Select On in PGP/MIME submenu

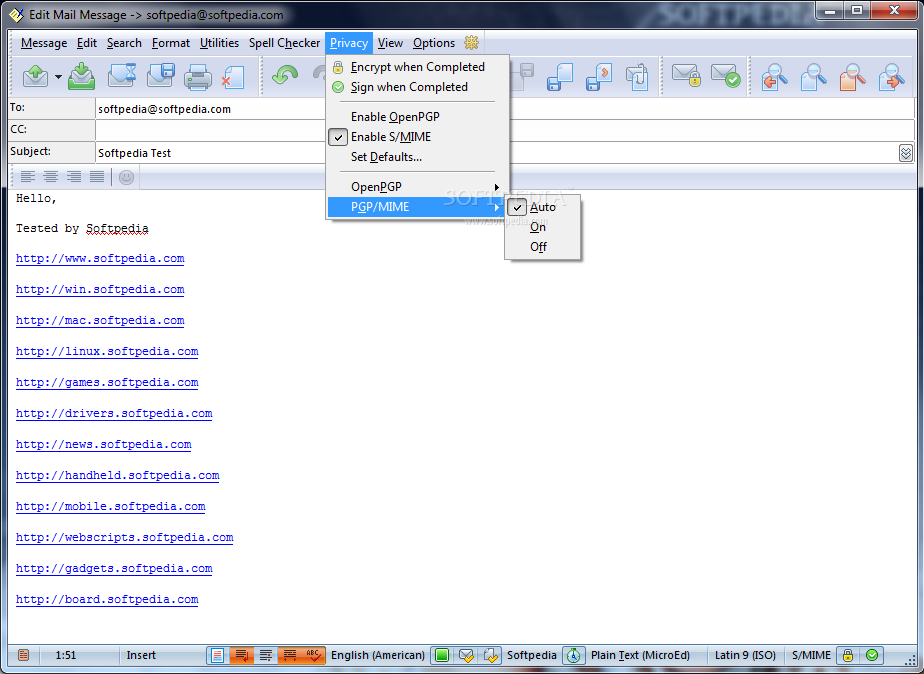coord(543,227)
